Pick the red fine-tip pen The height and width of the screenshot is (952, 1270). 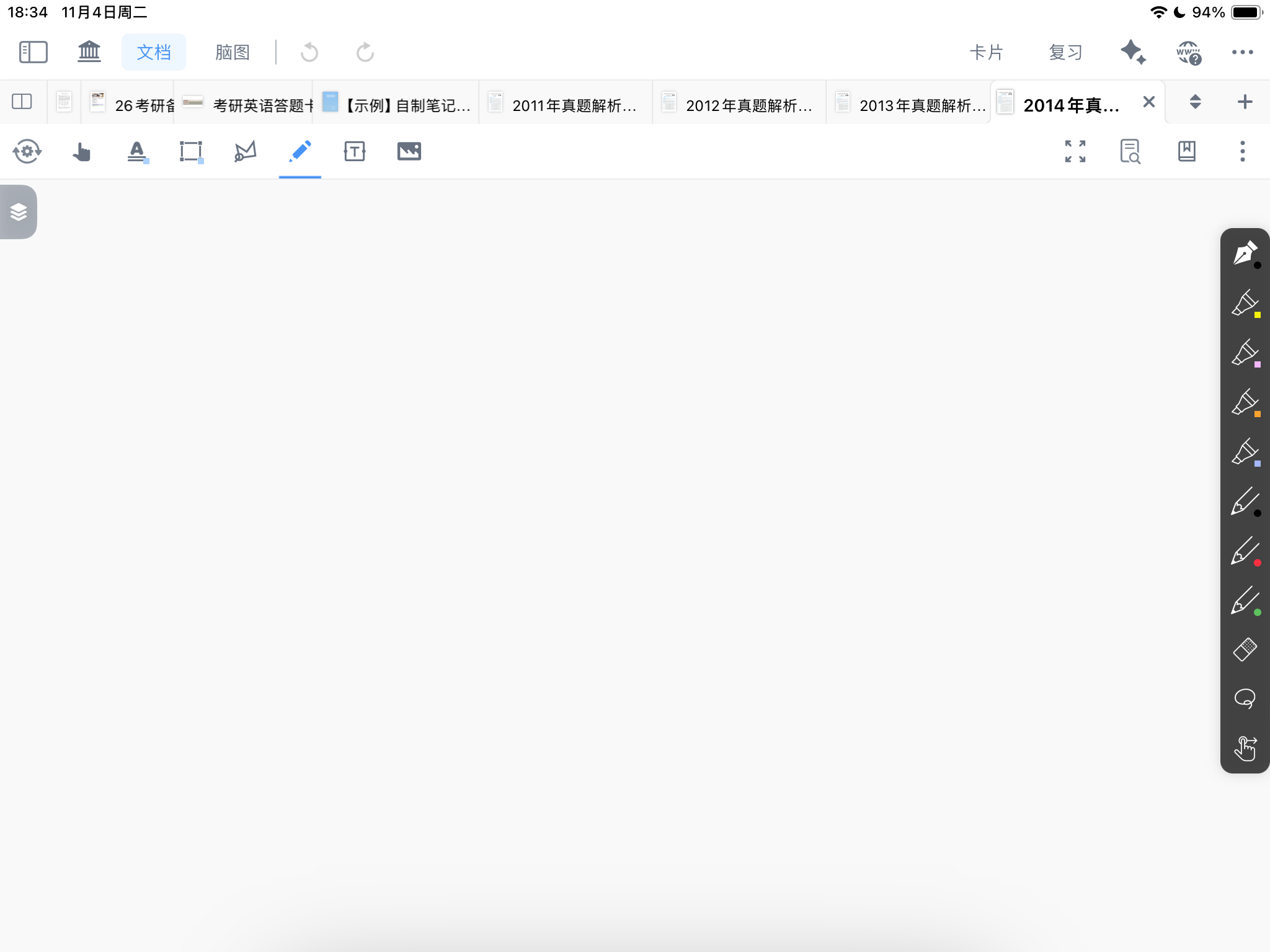1245,551
